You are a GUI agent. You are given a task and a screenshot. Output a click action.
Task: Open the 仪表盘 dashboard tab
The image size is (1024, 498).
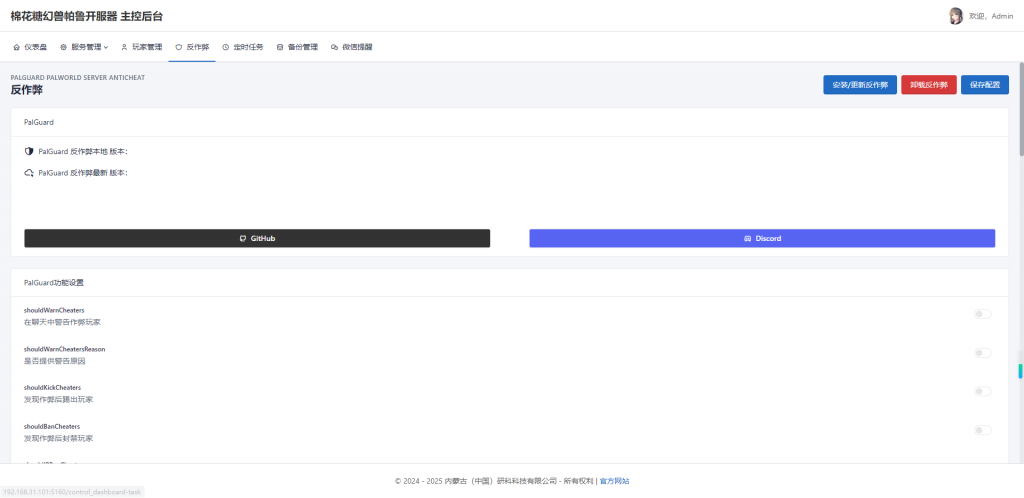tap(30, 47)
